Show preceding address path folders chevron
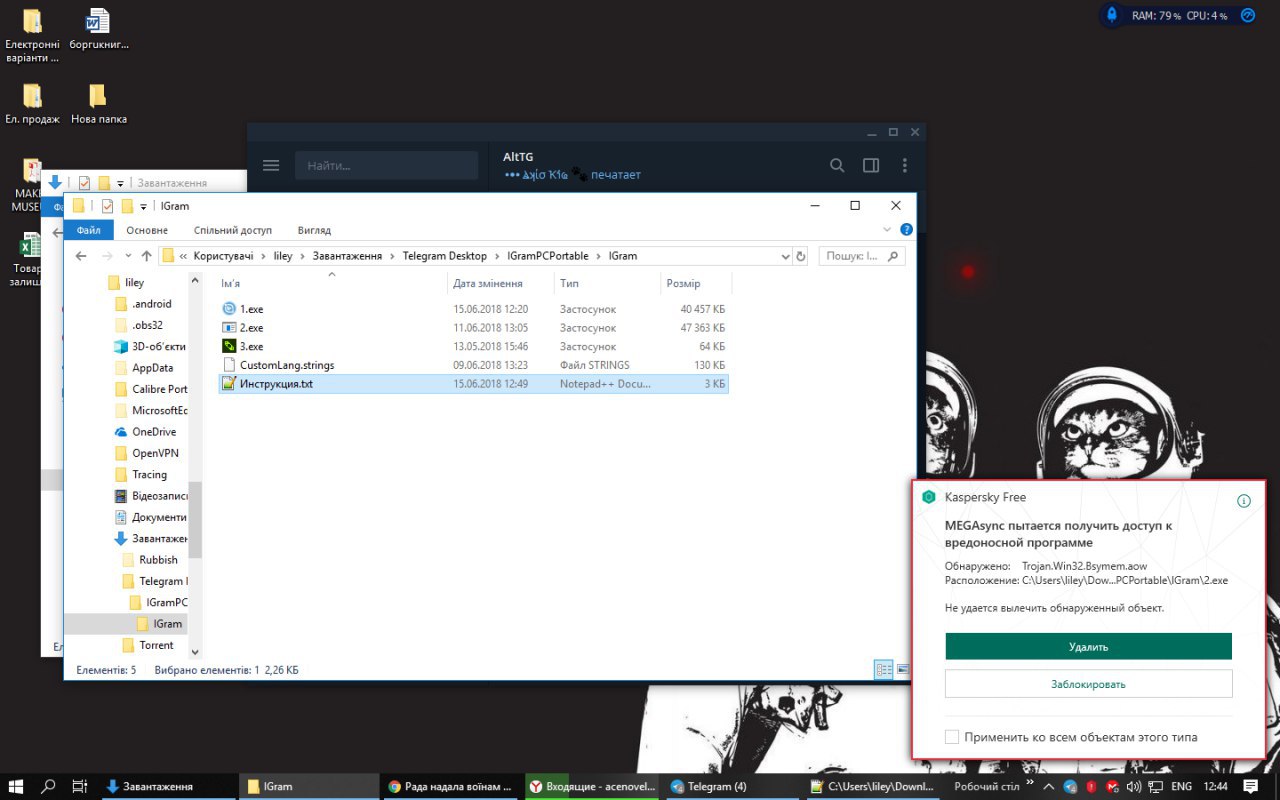This screenshot has width=1280, height=800. click(184, 256)
